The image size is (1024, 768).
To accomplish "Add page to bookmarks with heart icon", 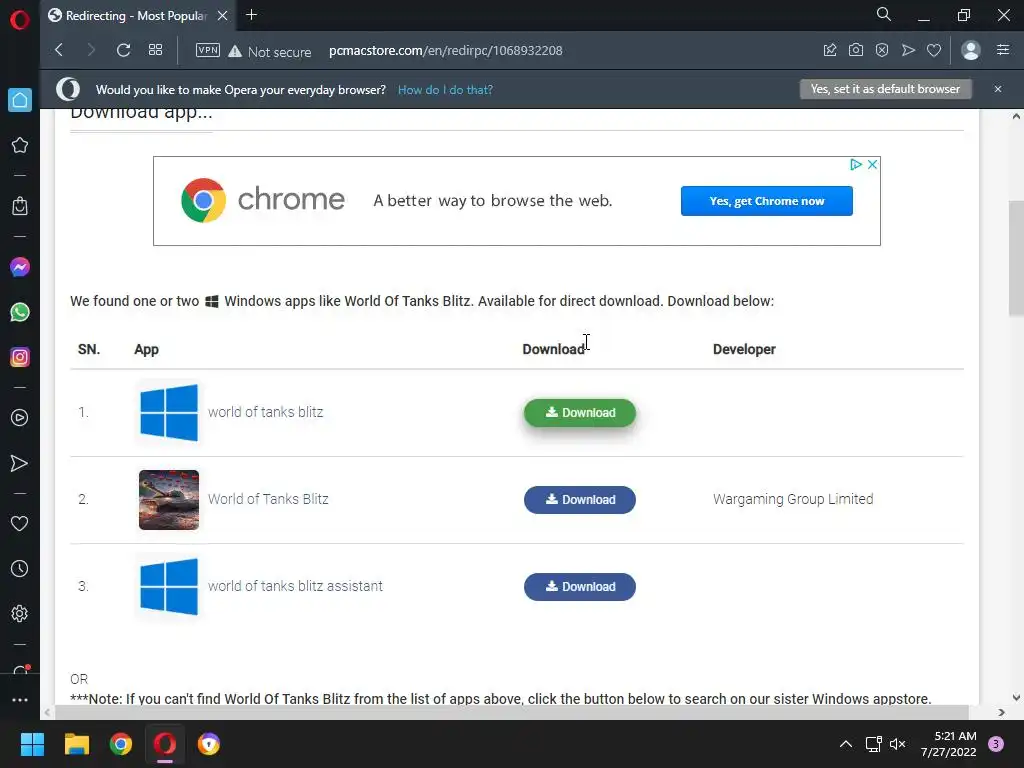I will (934, 50).
